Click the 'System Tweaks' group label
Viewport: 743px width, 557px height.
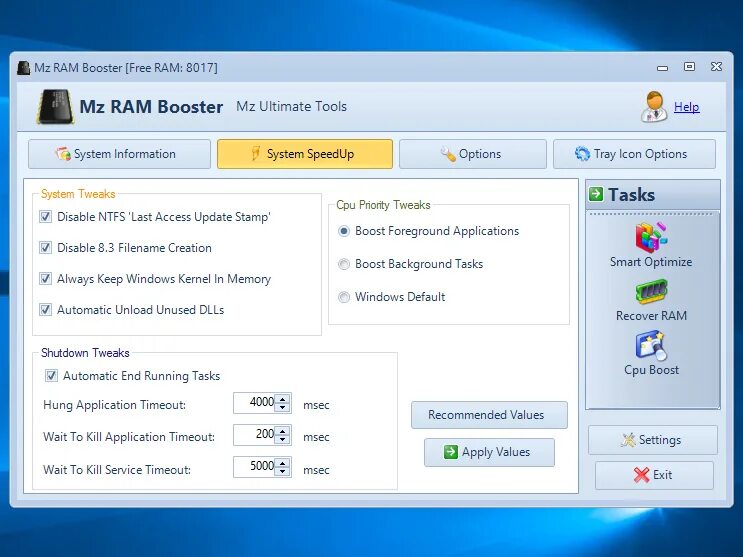point(78,194)
